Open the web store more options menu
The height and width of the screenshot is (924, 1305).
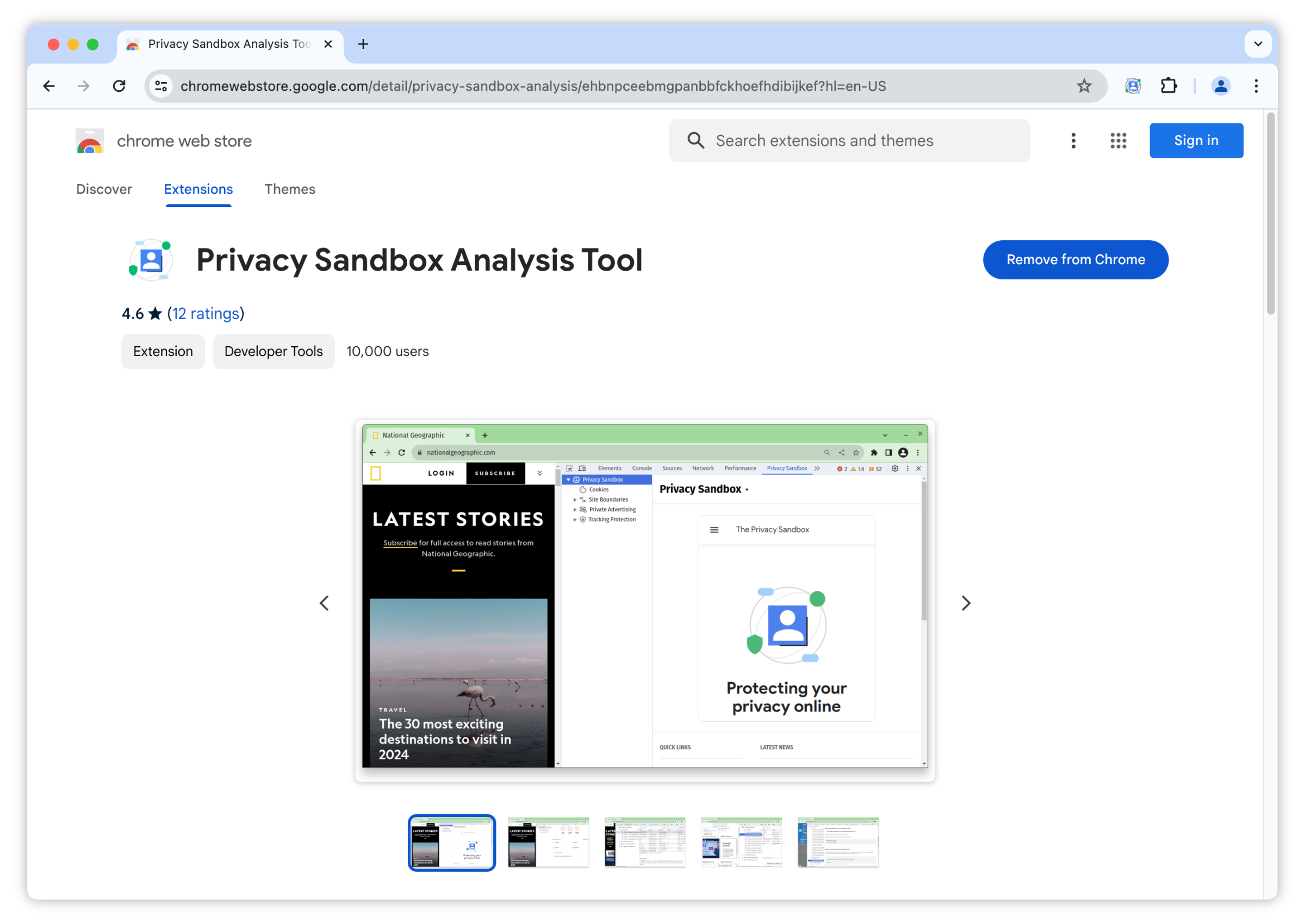tap(1073, 141)
